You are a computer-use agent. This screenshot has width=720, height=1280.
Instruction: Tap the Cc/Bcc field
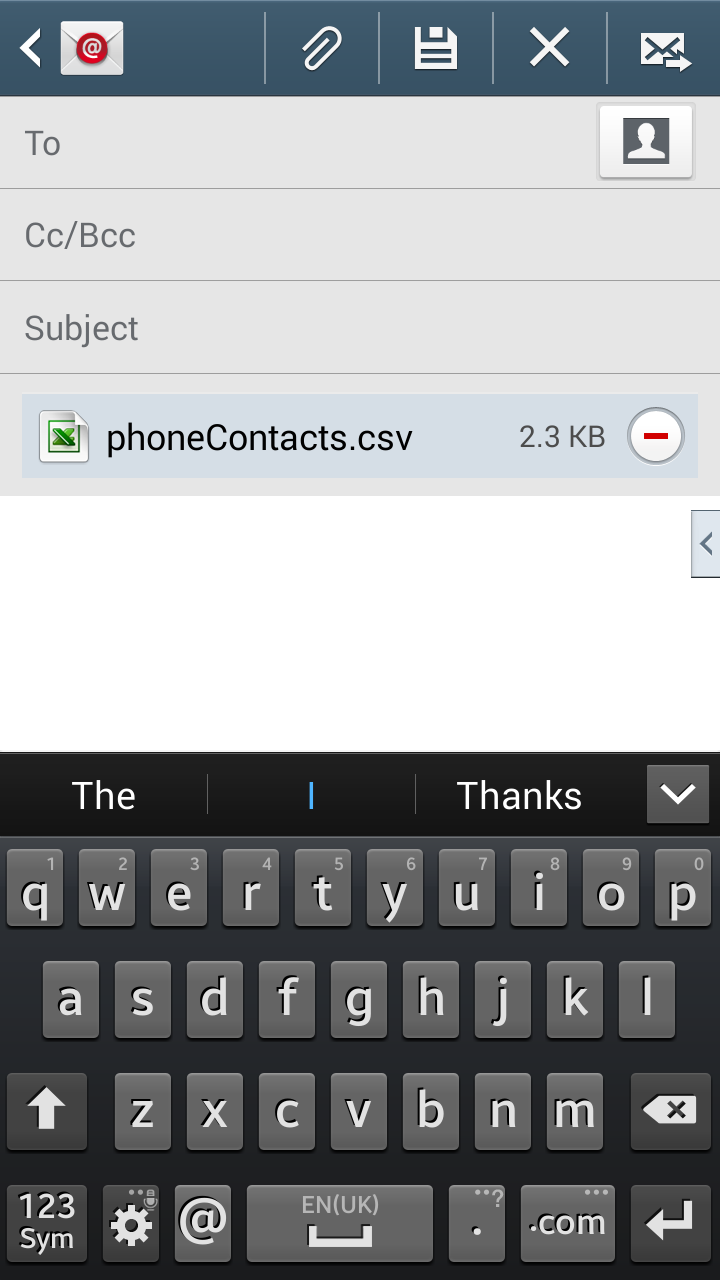click(x=360, y=235)
